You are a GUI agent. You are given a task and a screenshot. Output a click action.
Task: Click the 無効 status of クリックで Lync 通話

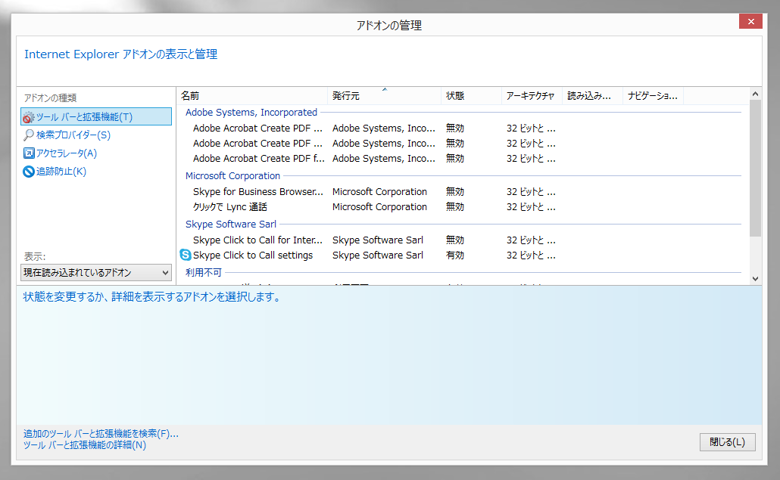455,207
